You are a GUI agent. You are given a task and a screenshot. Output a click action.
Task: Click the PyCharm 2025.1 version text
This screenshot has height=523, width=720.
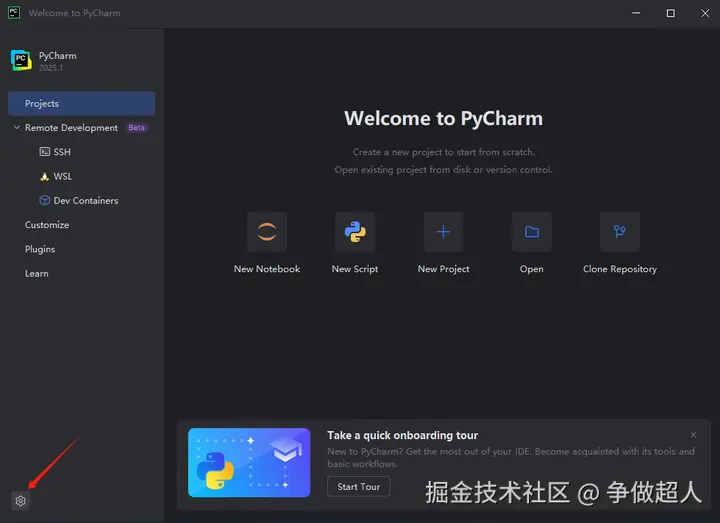click(x=51, y=68)
